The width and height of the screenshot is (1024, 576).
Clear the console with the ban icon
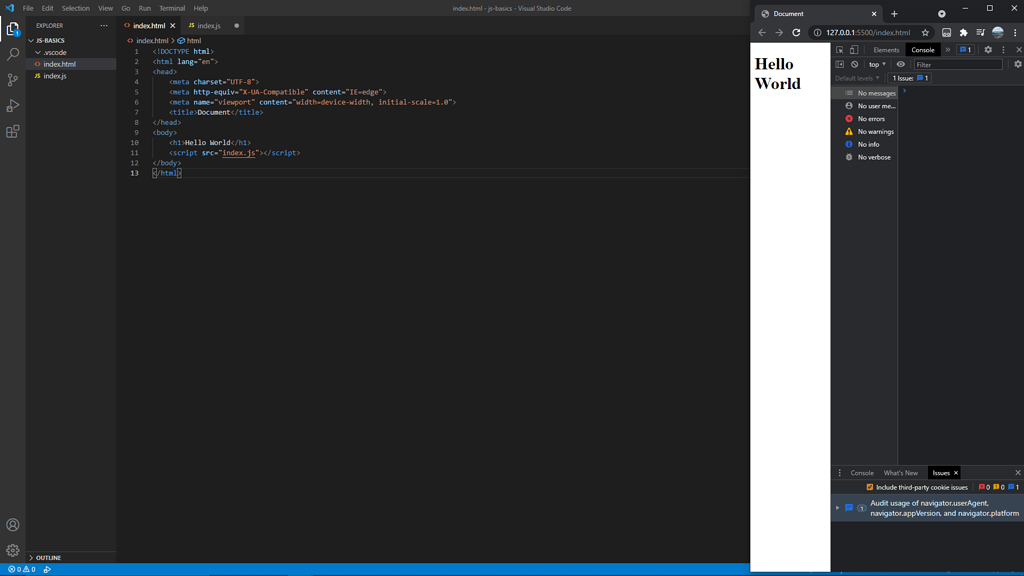[x=854, y=64]
